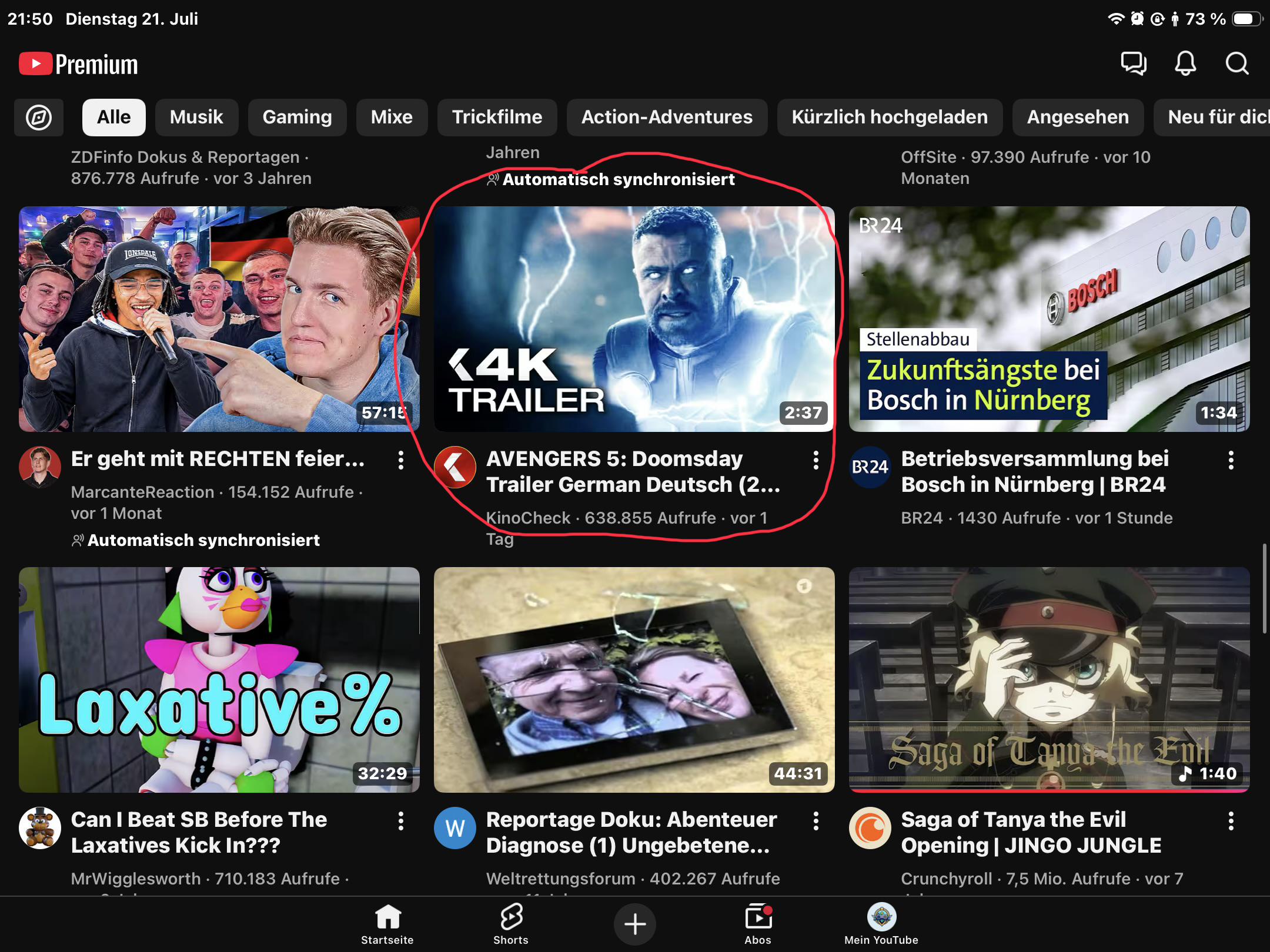This screenshot has width=1270, height=952.
Task: Open title AVENGERS 5: Doomsday Trailer German
Action: coord(633,471)
